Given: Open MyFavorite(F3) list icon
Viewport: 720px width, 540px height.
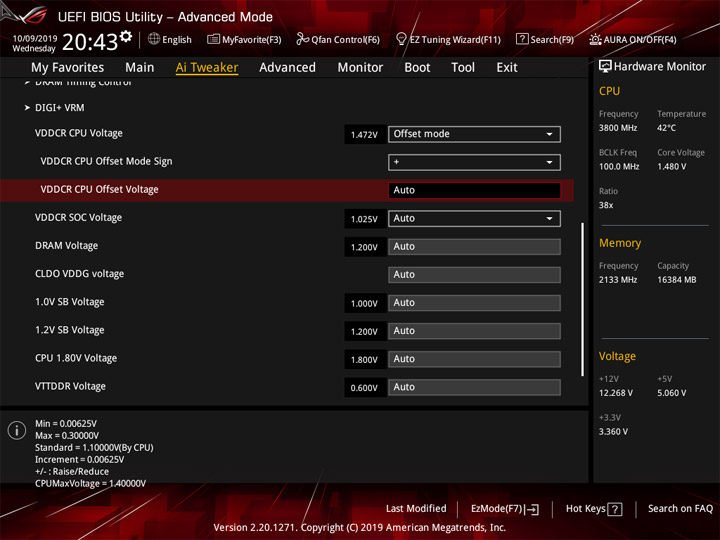Looking at the screenshot, I should click(213, 39).
